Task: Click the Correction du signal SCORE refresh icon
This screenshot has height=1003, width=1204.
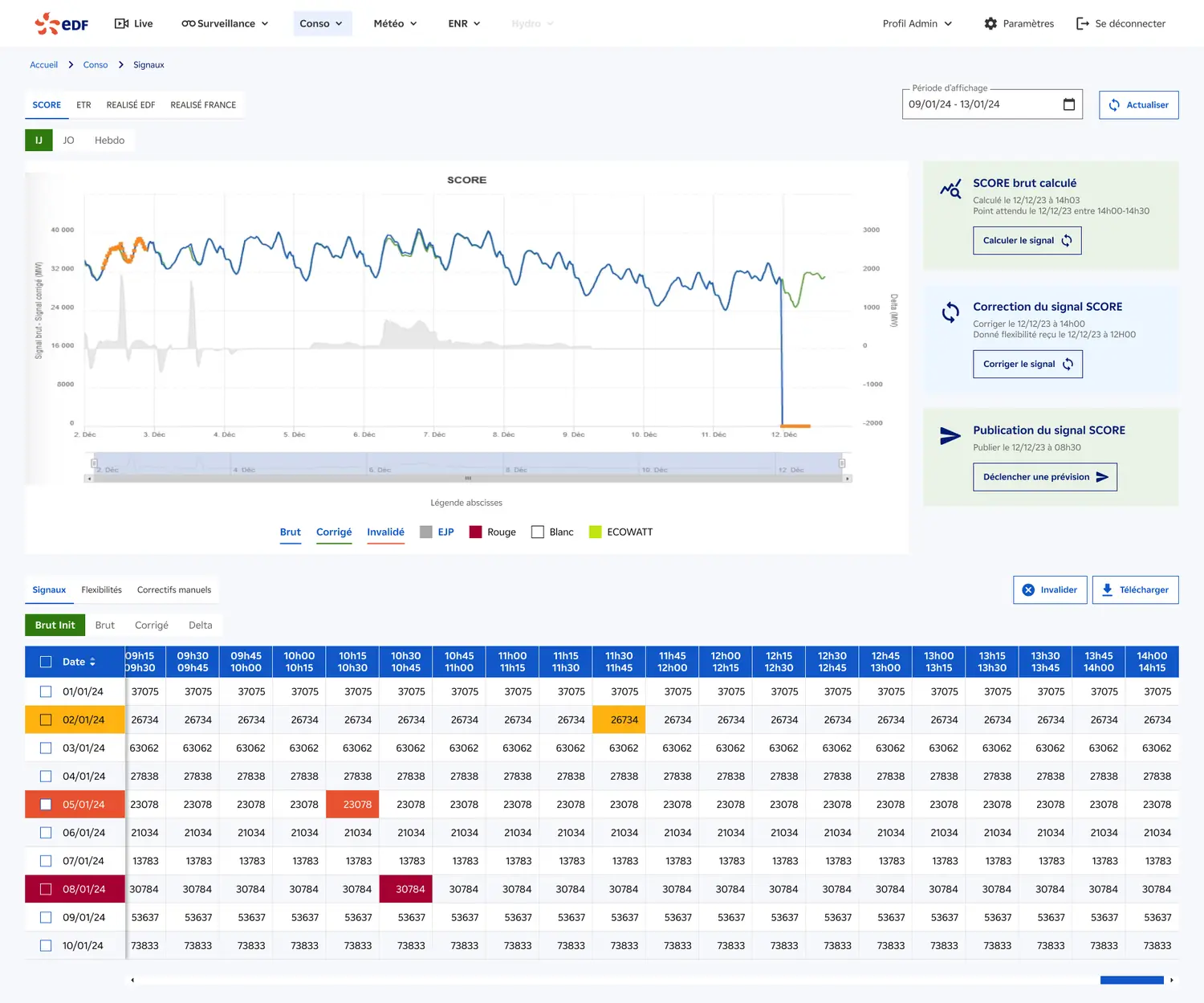Action: pos(950,312)
